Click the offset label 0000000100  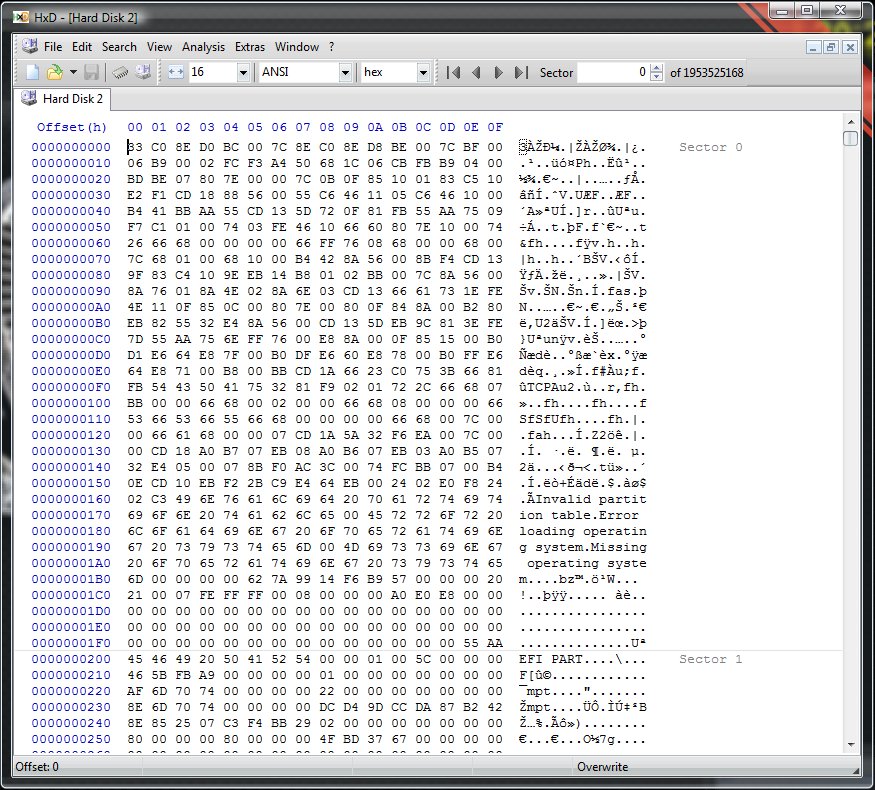pyautogui.click(x=71, y=403)
